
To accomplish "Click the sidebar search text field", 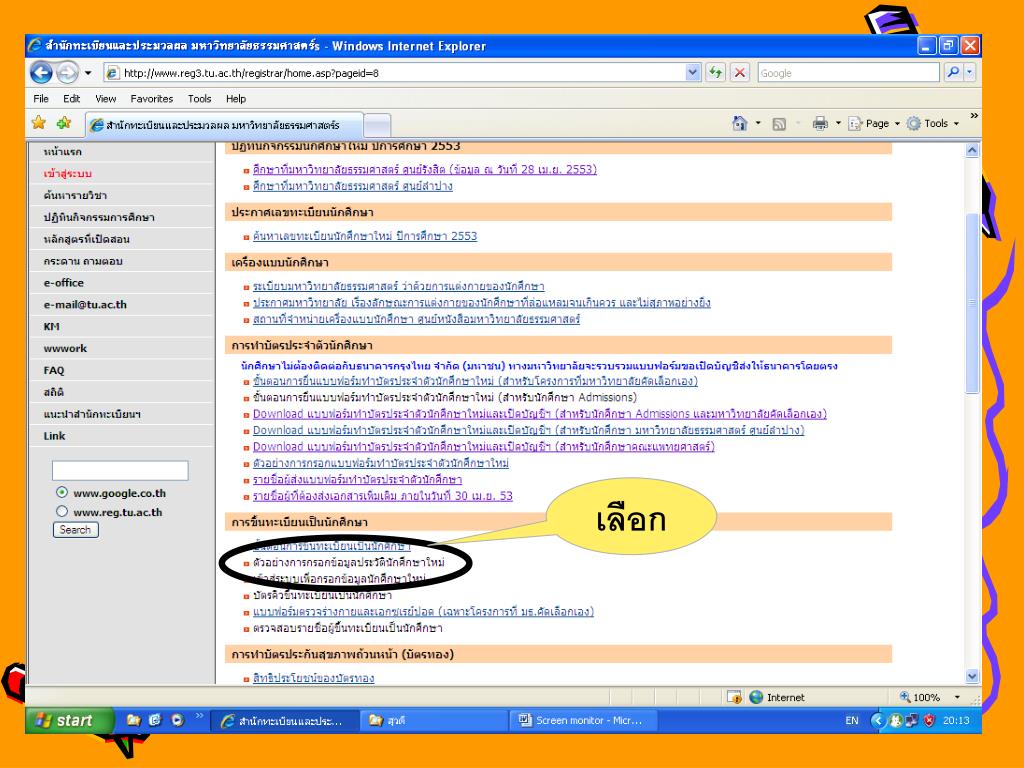I will pyautogui.click(x=120, y=470).
